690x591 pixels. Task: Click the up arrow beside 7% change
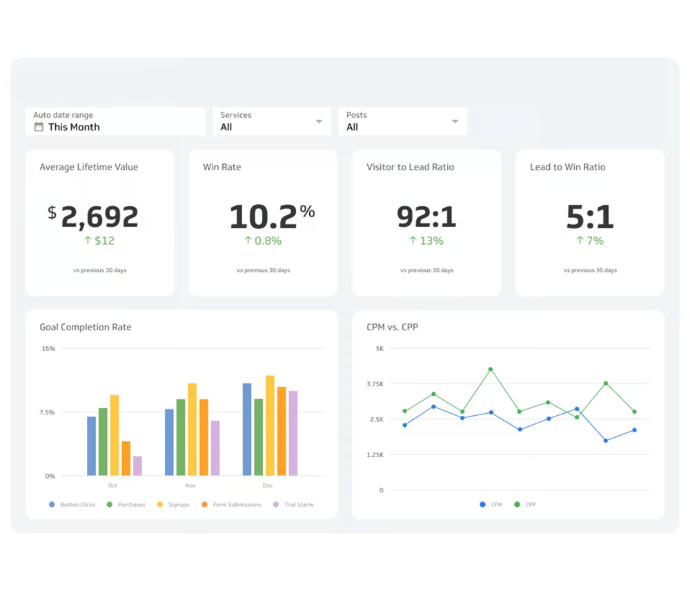pyautogui.click(x=579, y=240)
